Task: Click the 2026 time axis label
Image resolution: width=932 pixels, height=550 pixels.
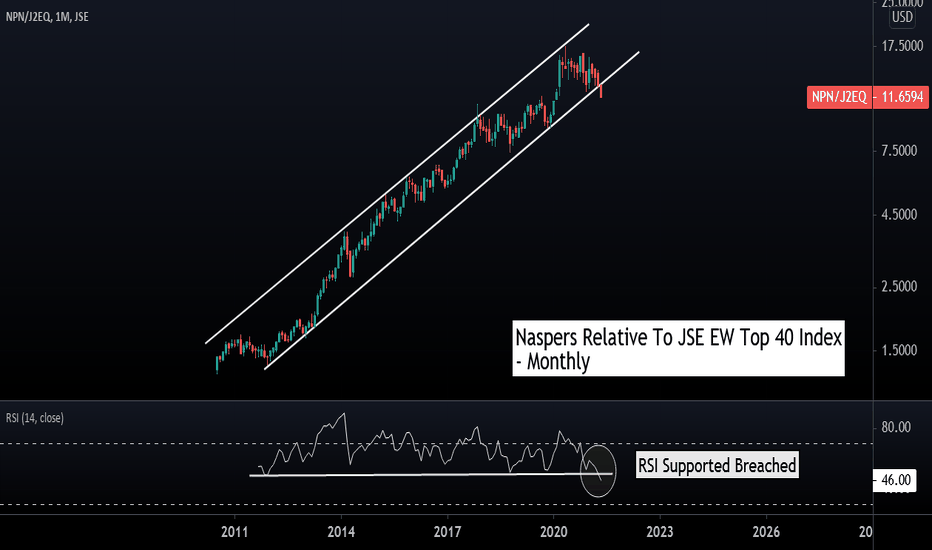Action: [x=766, y=532]
